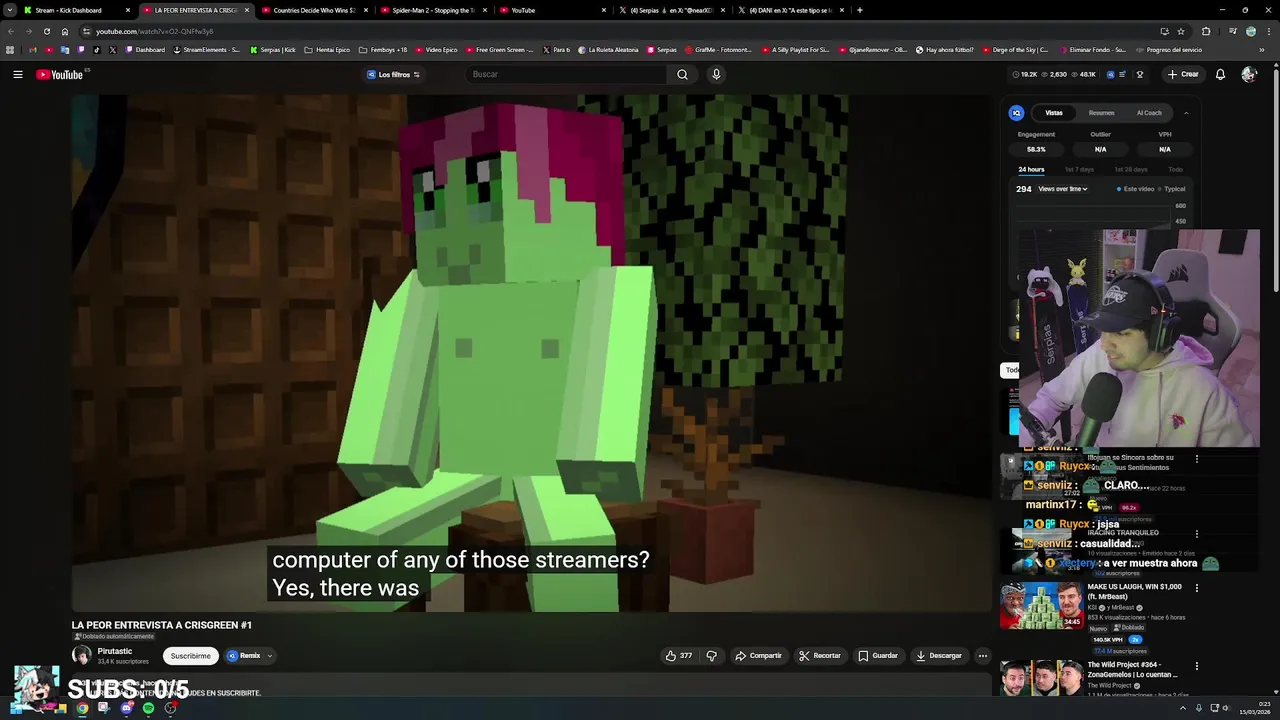Open the MAKE US LAUGH, WIN $1,000 thumbnail
1280x720 pixels.
click(x=1041, y=605)
